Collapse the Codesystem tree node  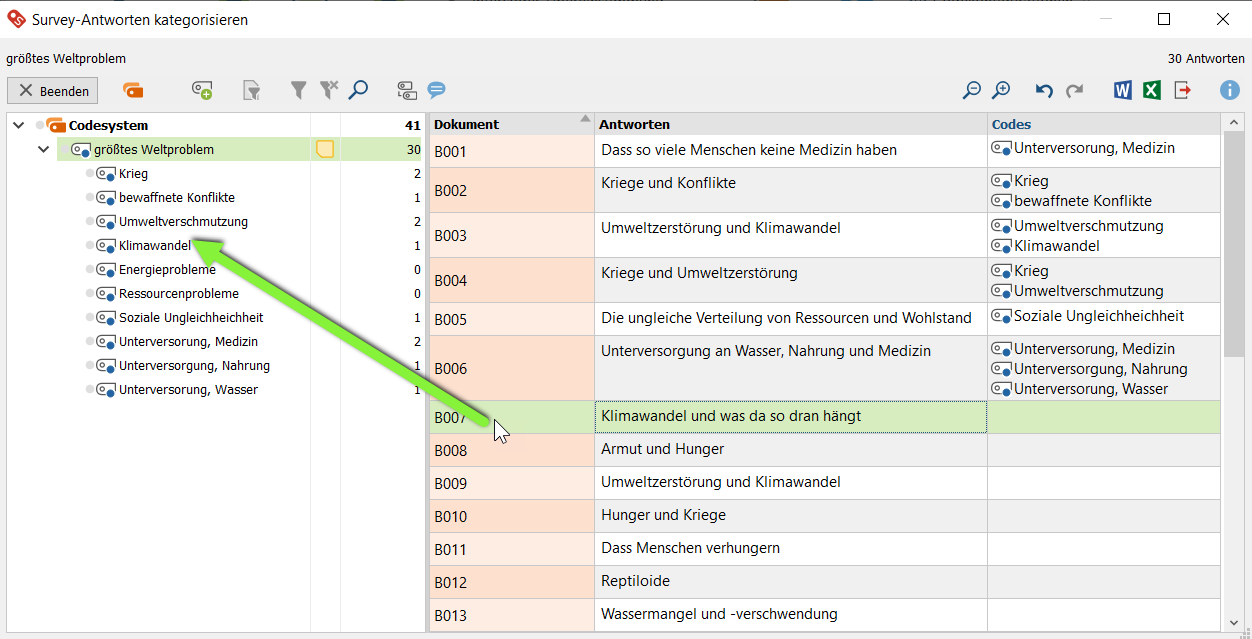pos(19,125)
